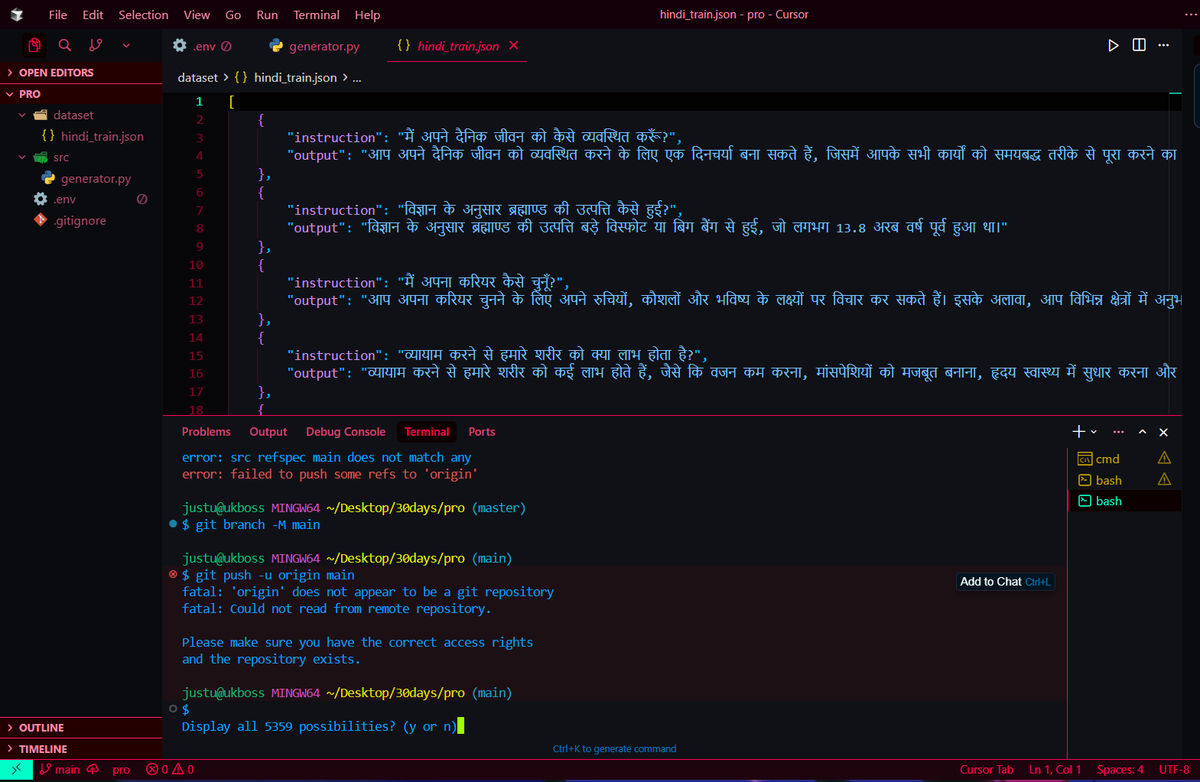Open the Selection menu
The width and height of the screenshot is (1200, 782).
click(x=143, y=15)
